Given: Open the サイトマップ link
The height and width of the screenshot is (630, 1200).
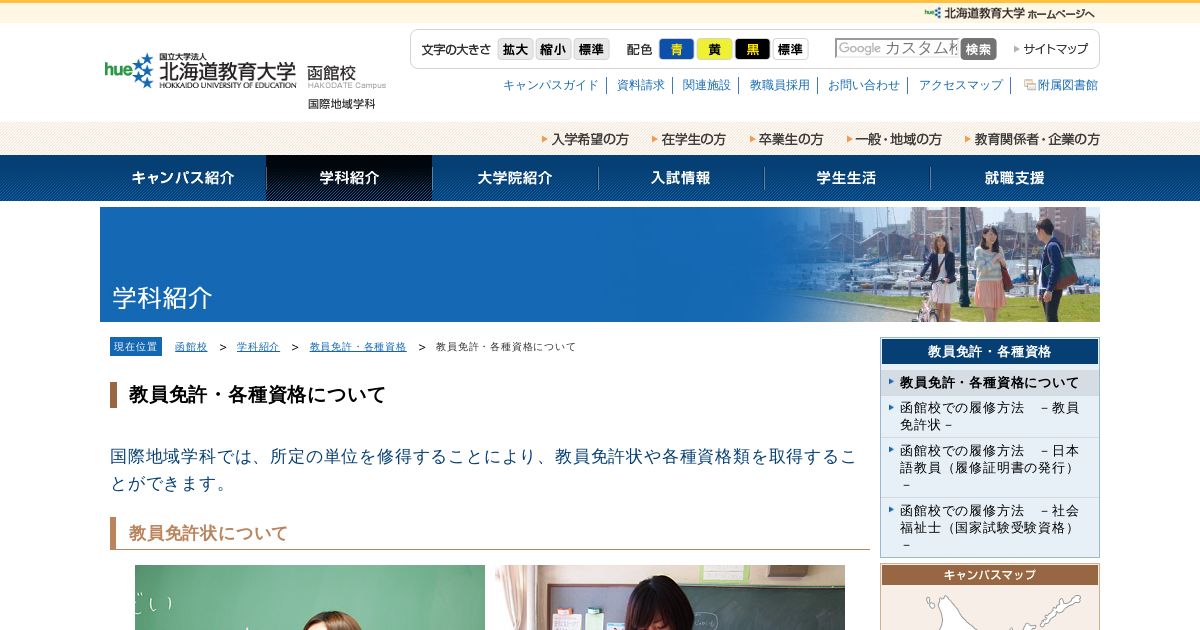Looking at the screenshot, I should pos(1051,49).
